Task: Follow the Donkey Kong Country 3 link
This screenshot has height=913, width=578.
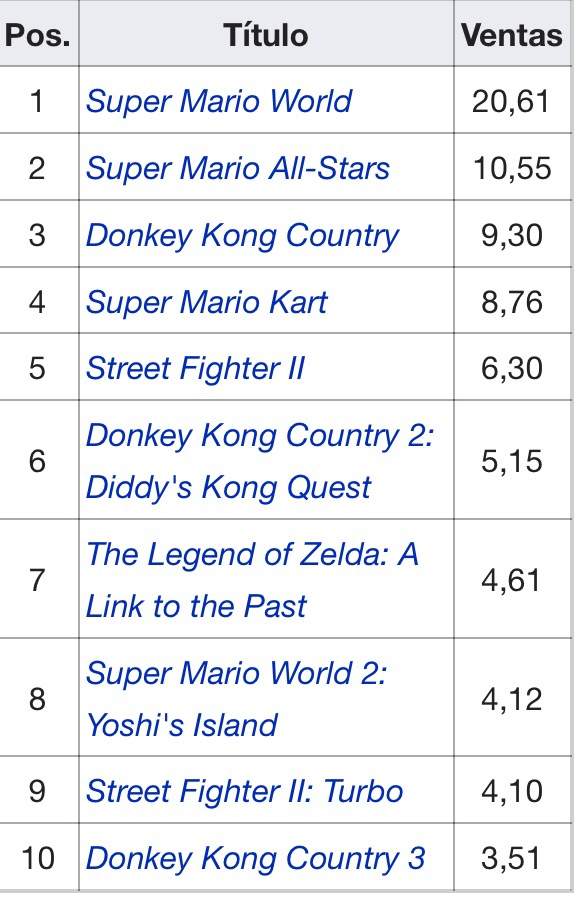Action: click(x=256, y=858)
